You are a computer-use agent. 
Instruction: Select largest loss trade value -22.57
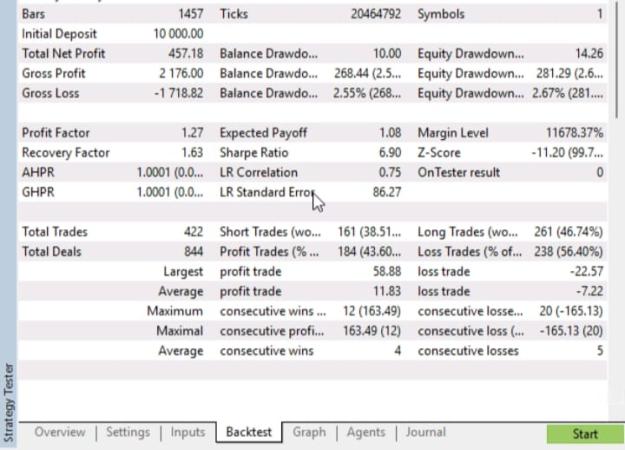coord(586,271)
